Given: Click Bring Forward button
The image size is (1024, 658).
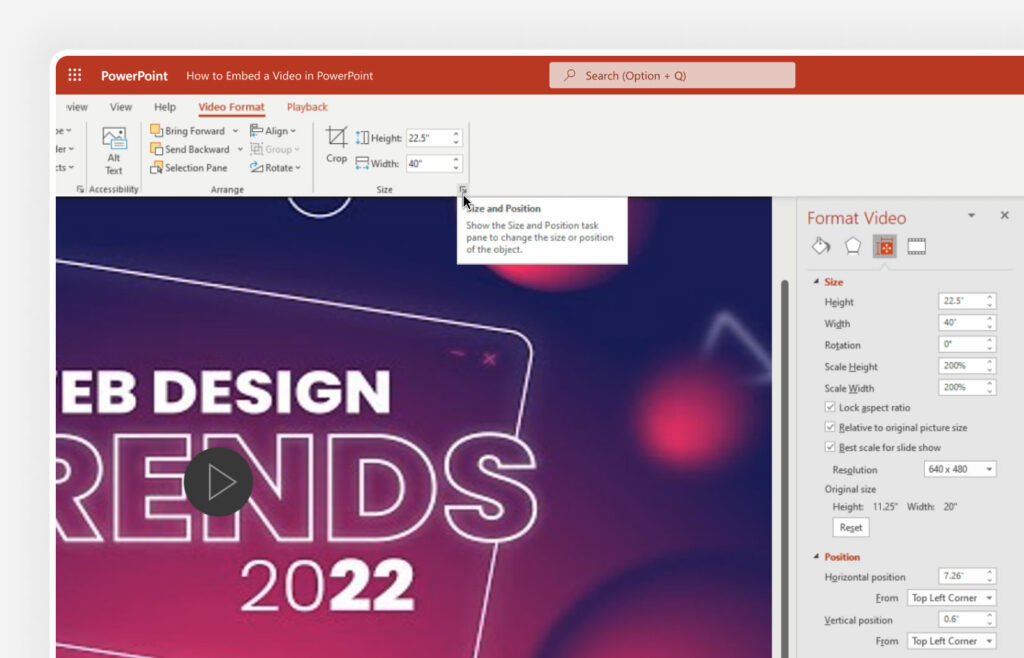Looking at the screenshot, I should tap(187, 131).
